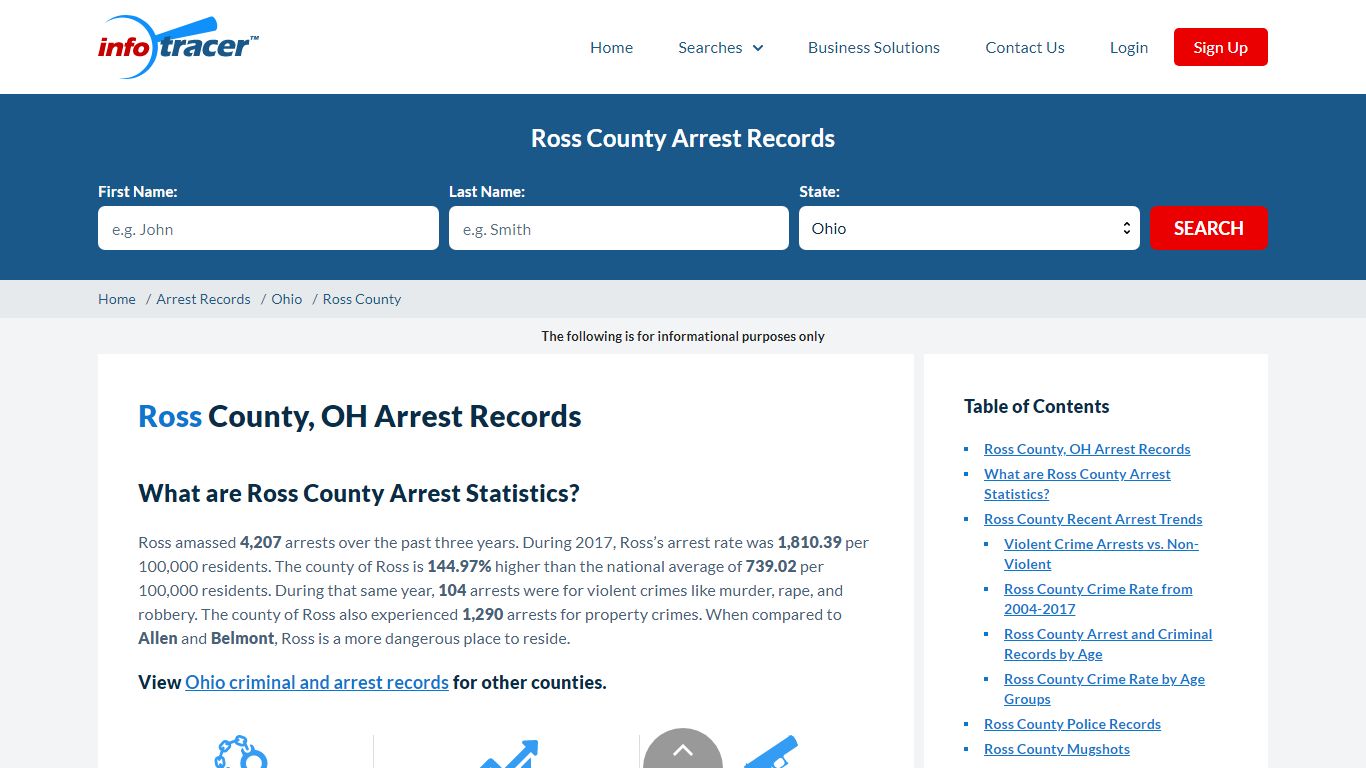The image size is (1366, 768).
Task: Focus the First Name input field
Action: (x=268, y=228)
